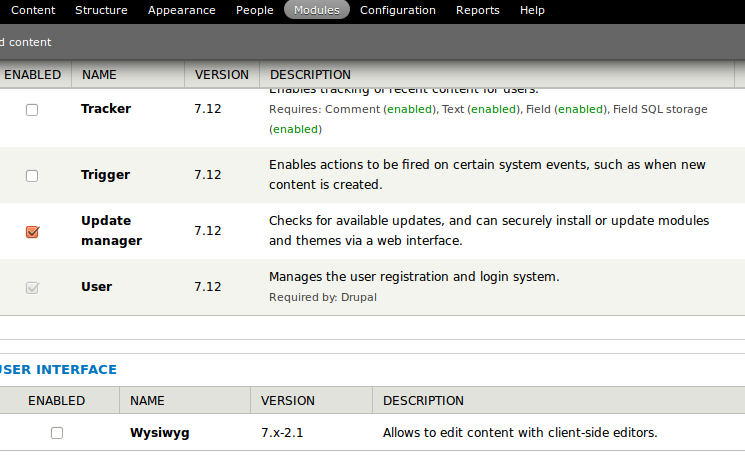The width and height of the screenshot is (745, 455).
Task: Click the Trigger module name label
Action: pos(105,175)
